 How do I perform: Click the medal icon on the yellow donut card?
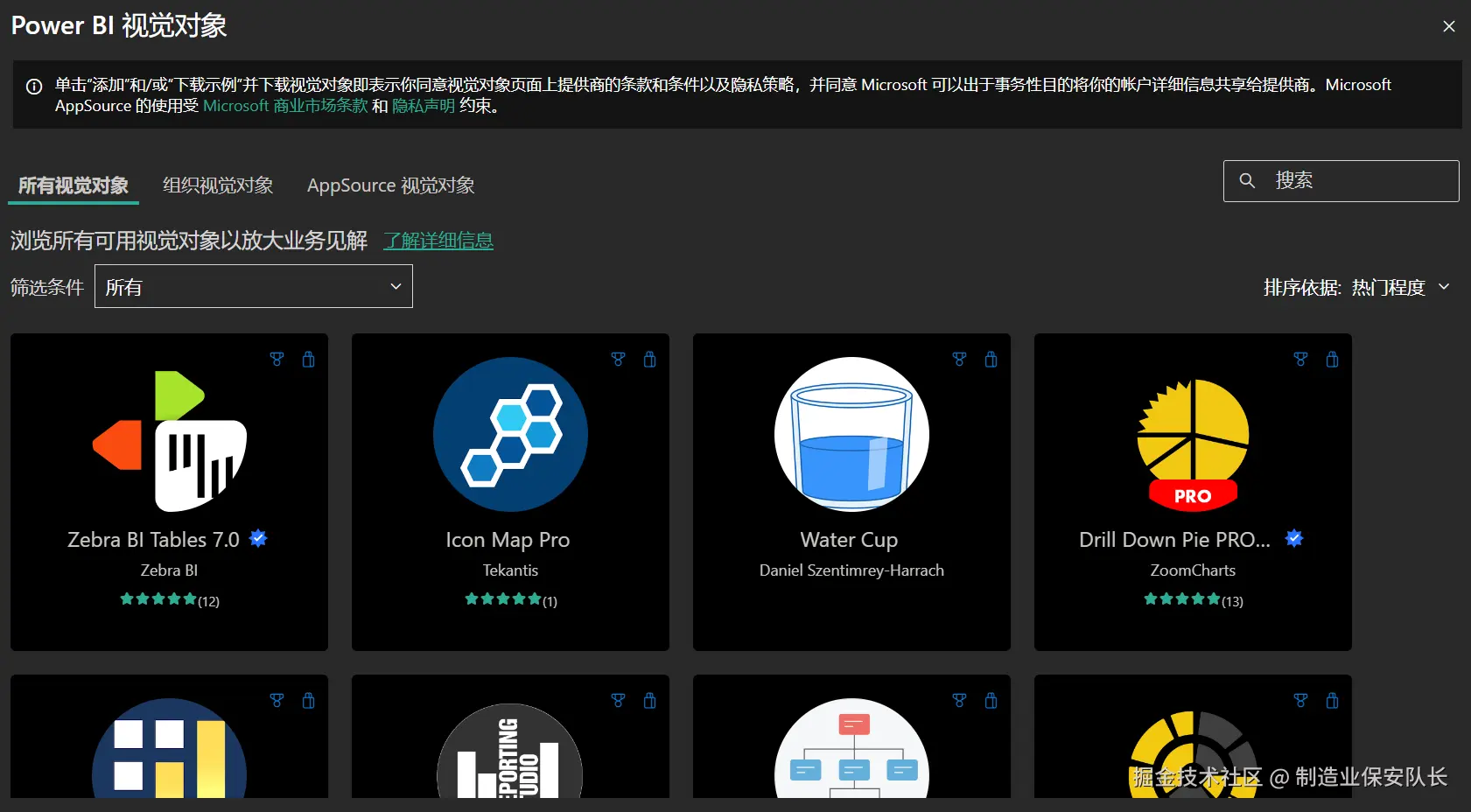[x=1301, y=701]
